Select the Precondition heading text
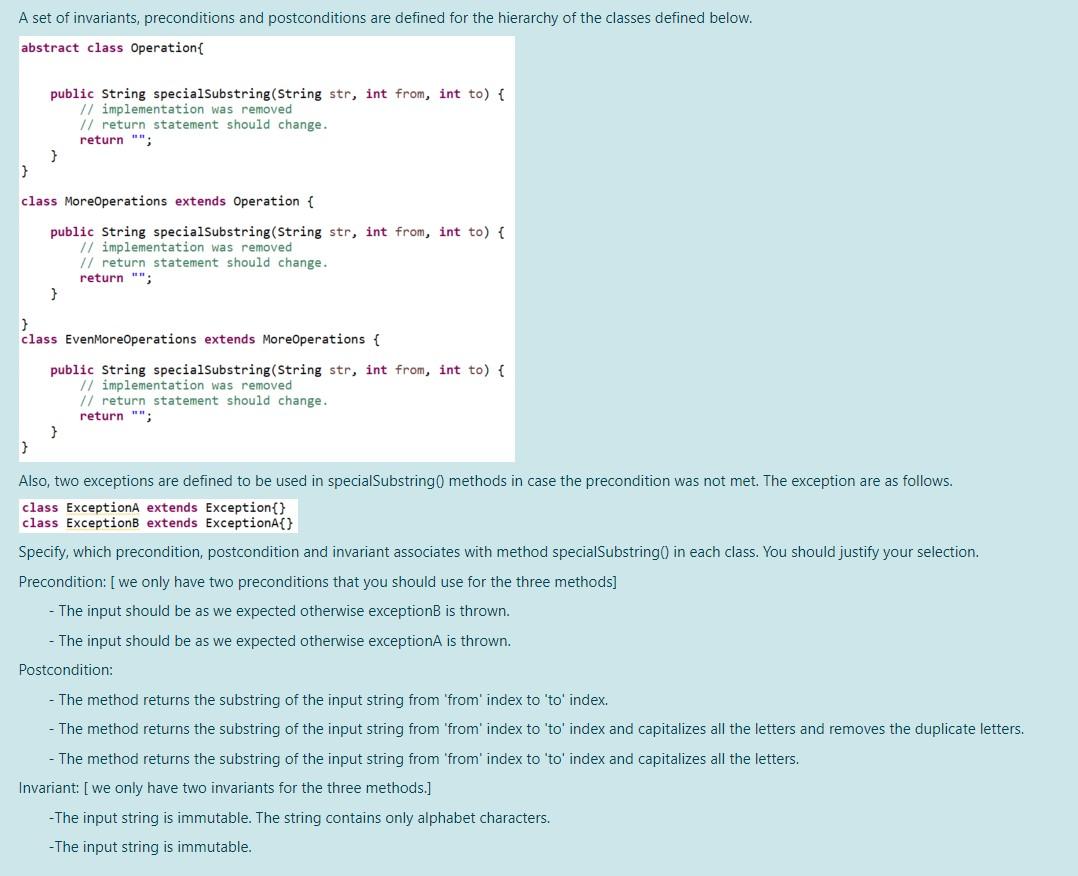This screenshot has height=876, width=1078. [60, 581]
